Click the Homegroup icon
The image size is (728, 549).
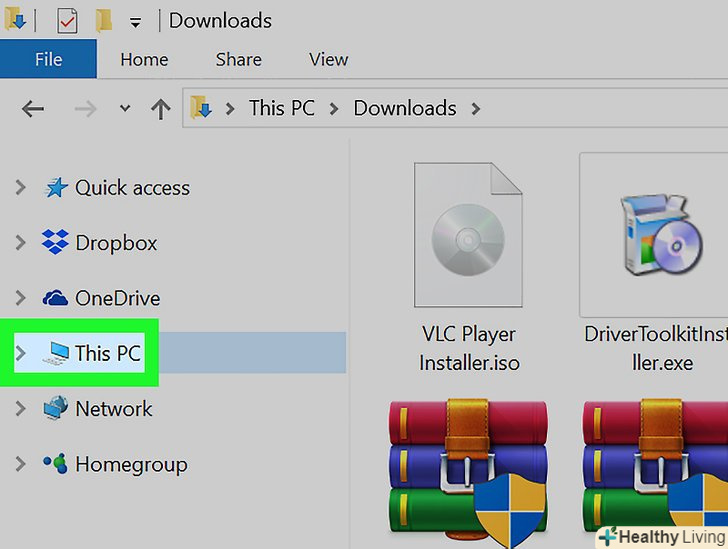pos(56,463)
